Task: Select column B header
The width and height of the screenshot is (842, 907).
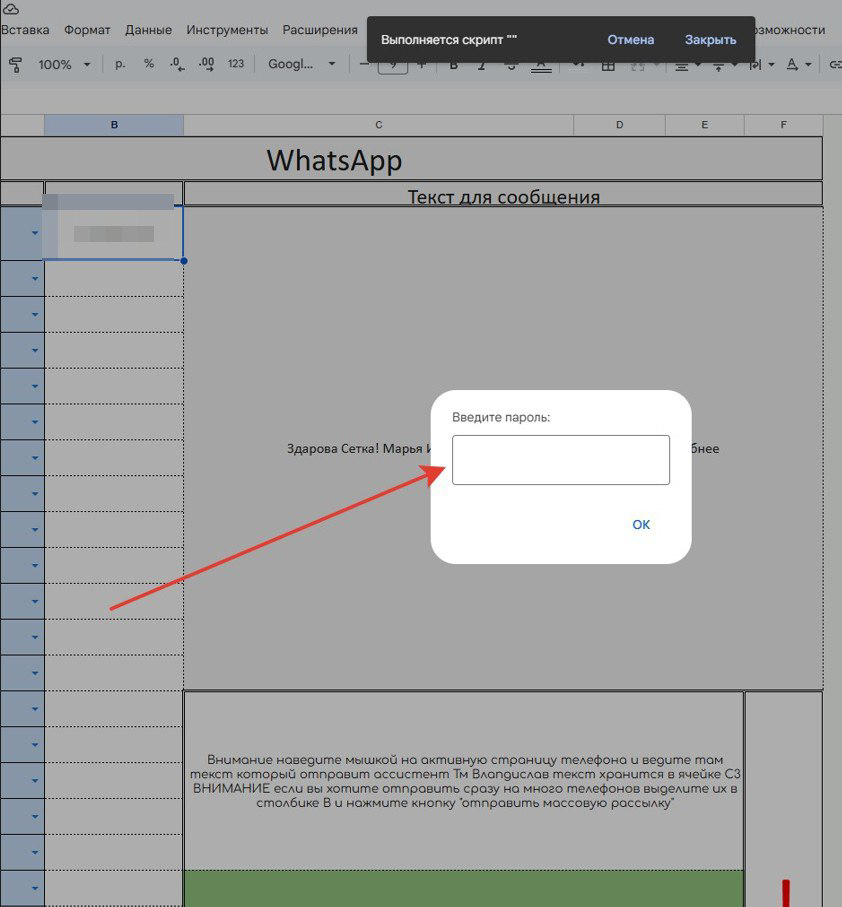Action: [x=114, y=125]
